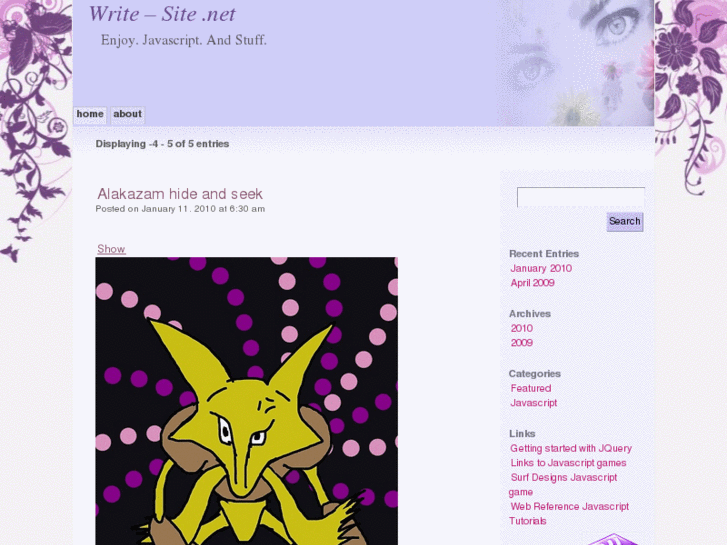Image resolution: width=727 pixels, height=545 pixels.
Task: Open Web Reference Javascript Tutorials link
Action: 569,513
